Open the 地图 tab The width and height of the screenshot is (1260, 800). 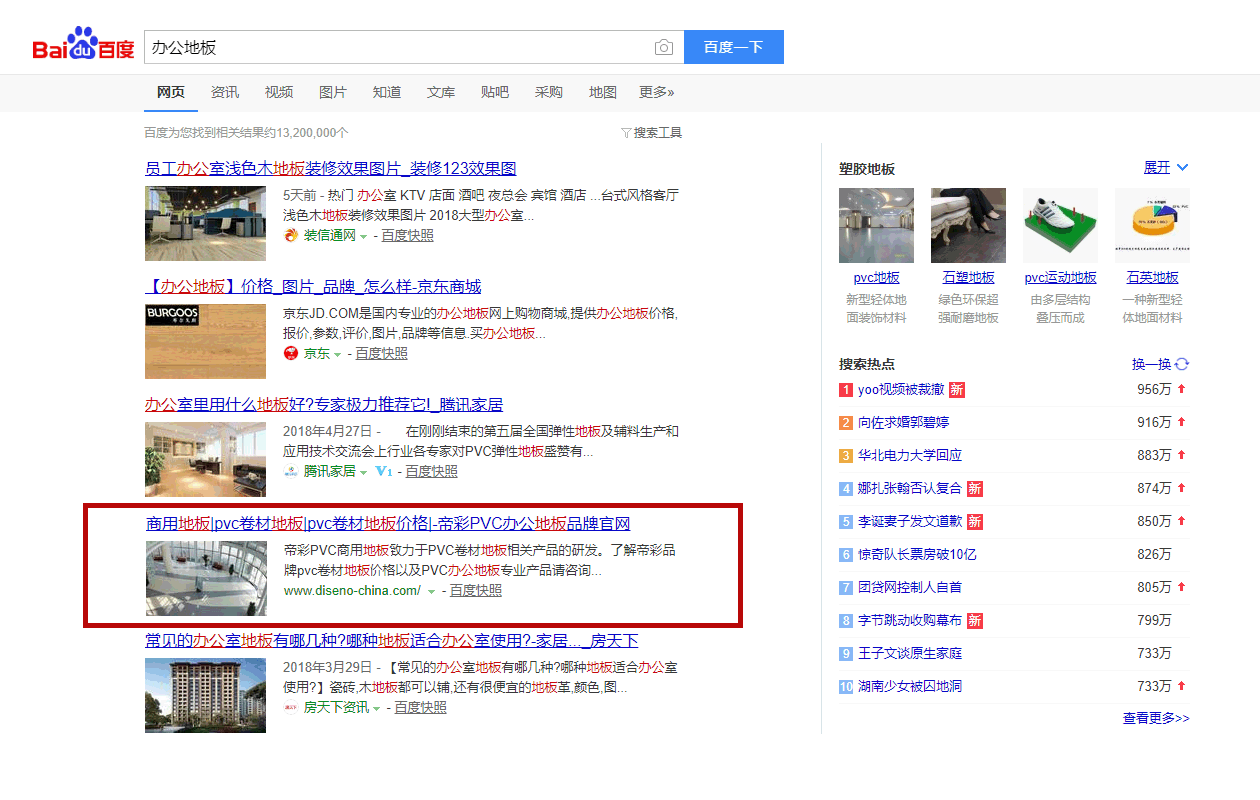click(x=603, y=92)
